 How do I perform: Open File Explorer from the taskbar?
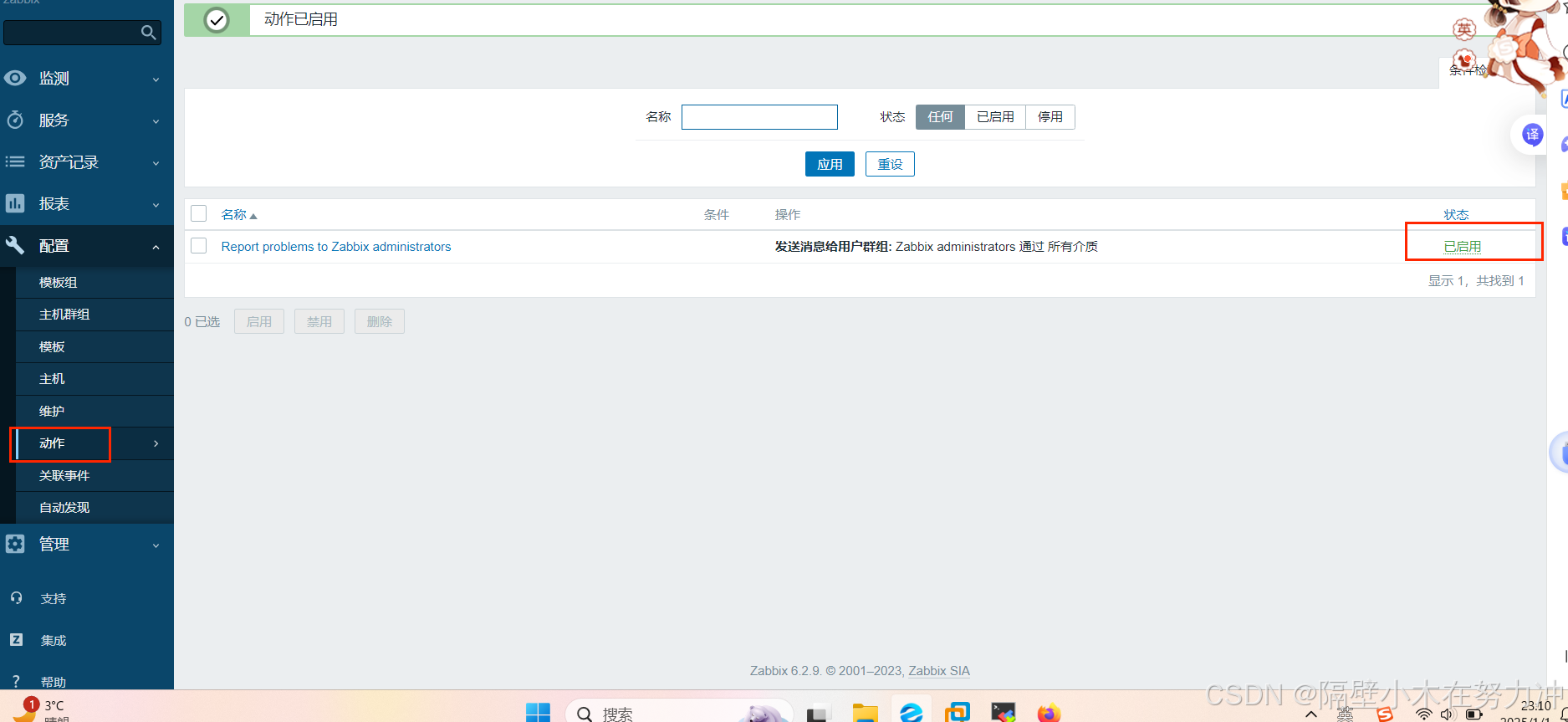coord(865,713)
